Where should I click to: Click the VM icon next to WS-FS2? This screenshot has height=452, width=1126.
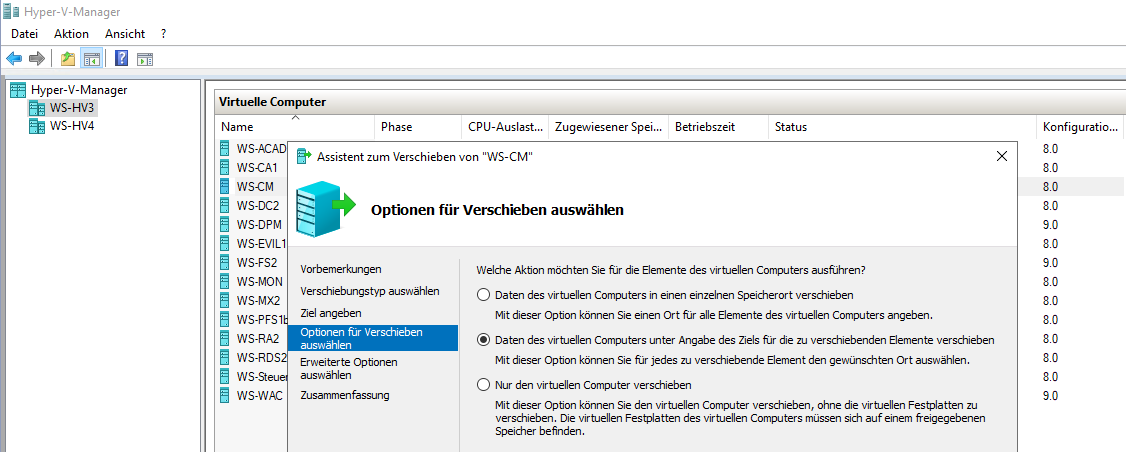pos(225,262)
